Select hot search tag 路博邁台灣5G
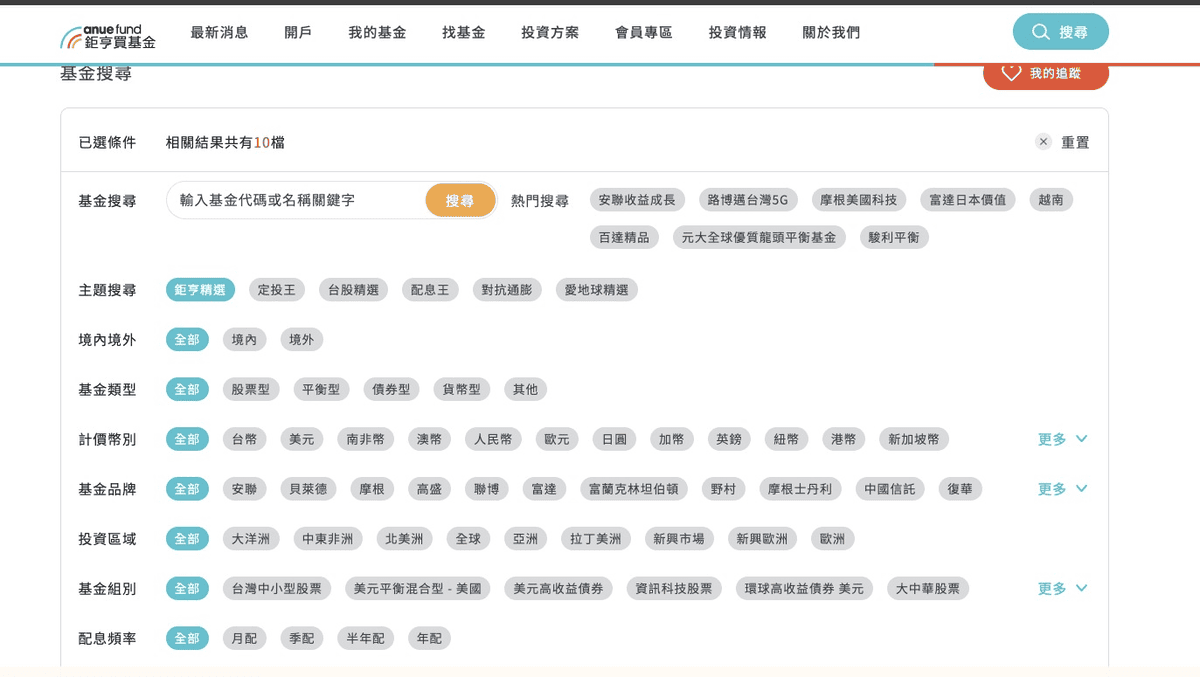 pos(748,200)
